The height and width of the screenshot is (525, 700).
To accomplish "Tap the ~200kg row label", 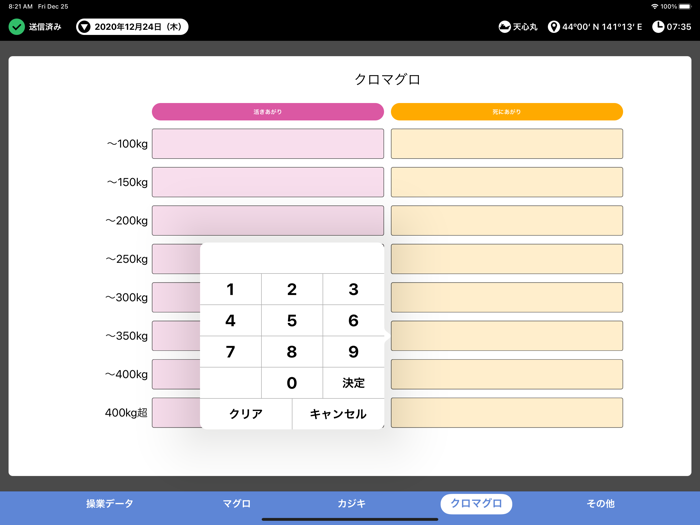I will click(x=127, y=221).
